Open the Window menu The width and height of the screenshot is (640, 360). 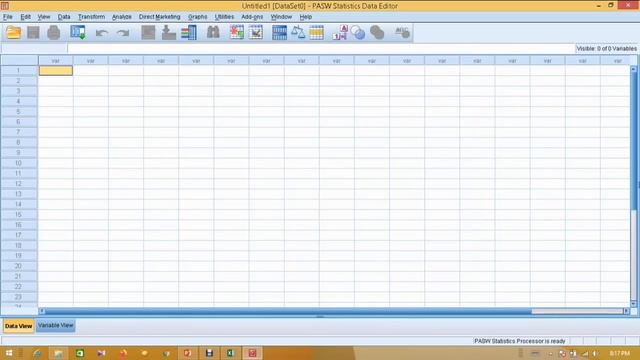pos(281,17)
